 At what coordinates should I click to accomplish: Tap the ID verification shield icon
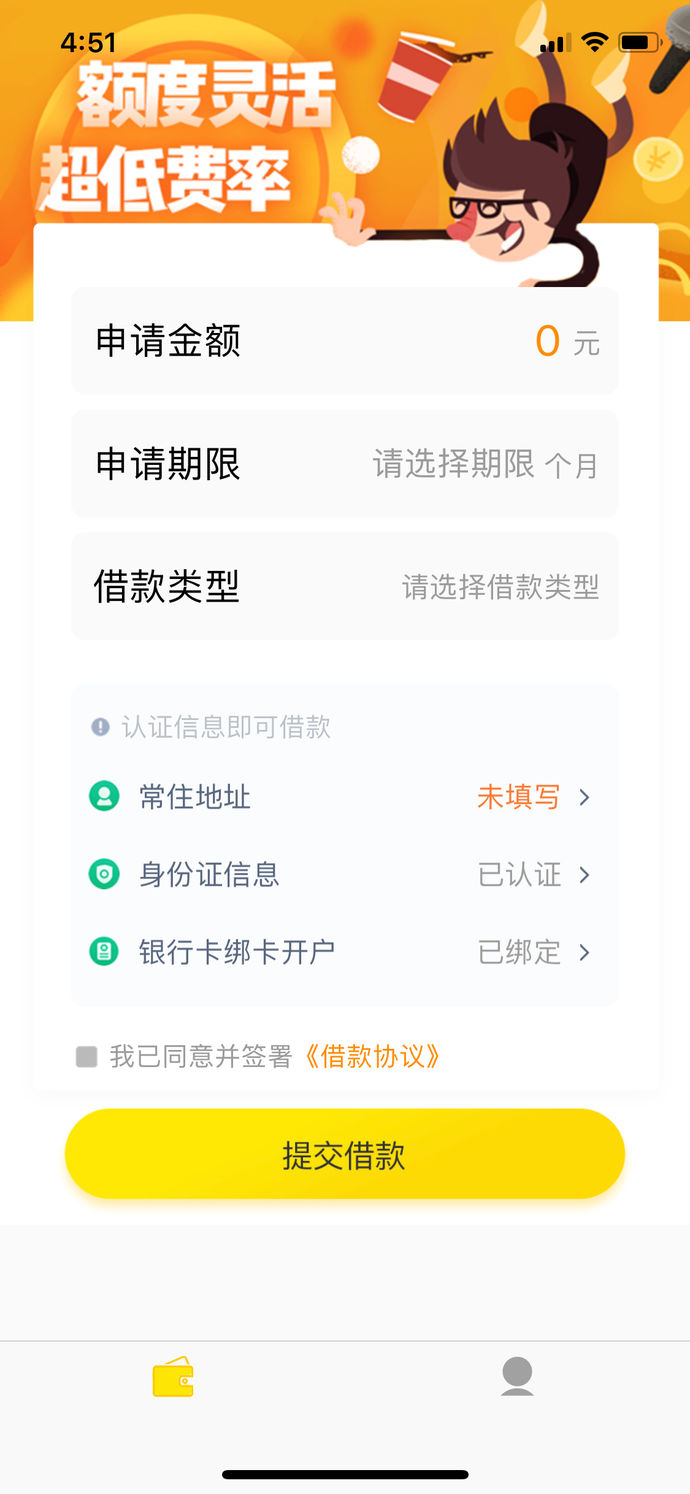(x=104, y=875)
